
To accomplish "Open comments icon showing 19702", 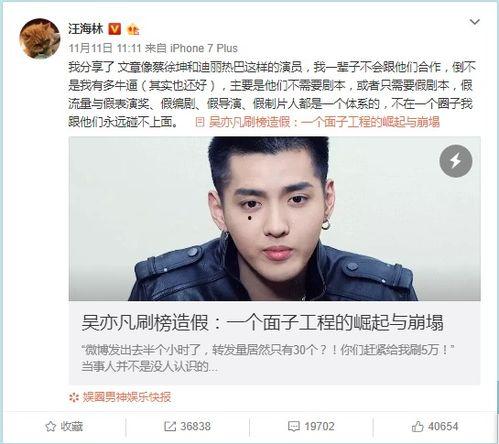I will (294, 426).
